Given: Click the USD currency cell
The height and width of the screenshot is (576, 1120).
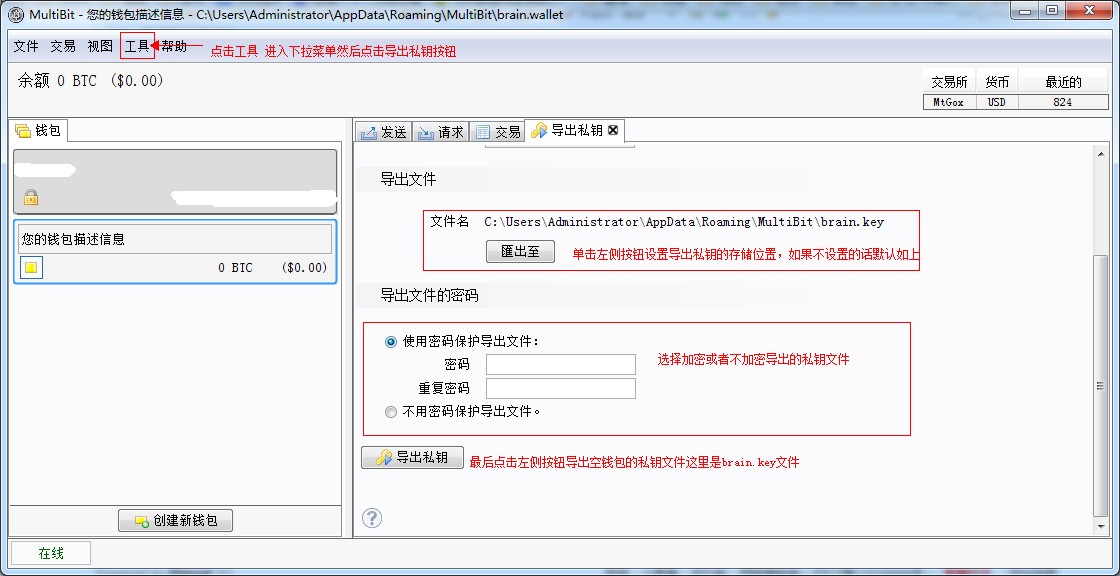Looking at the screenshot, I should tap(996, 102).
